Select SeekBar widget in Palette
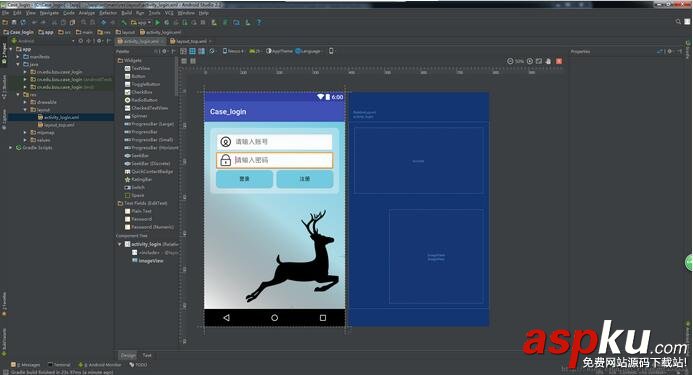 tap(137, 156)
